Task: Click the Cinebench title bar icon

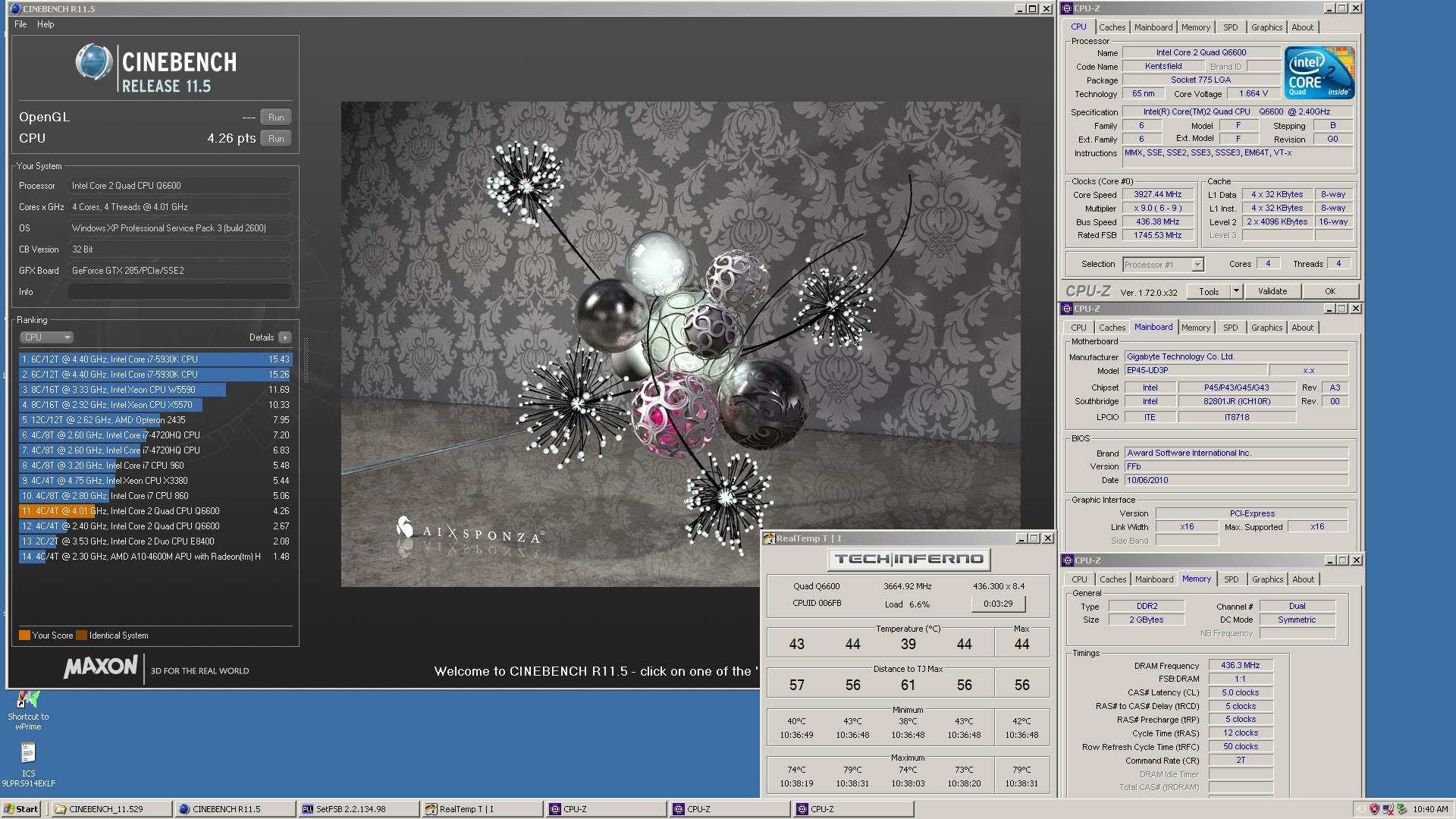Action: tap(15, 9)
